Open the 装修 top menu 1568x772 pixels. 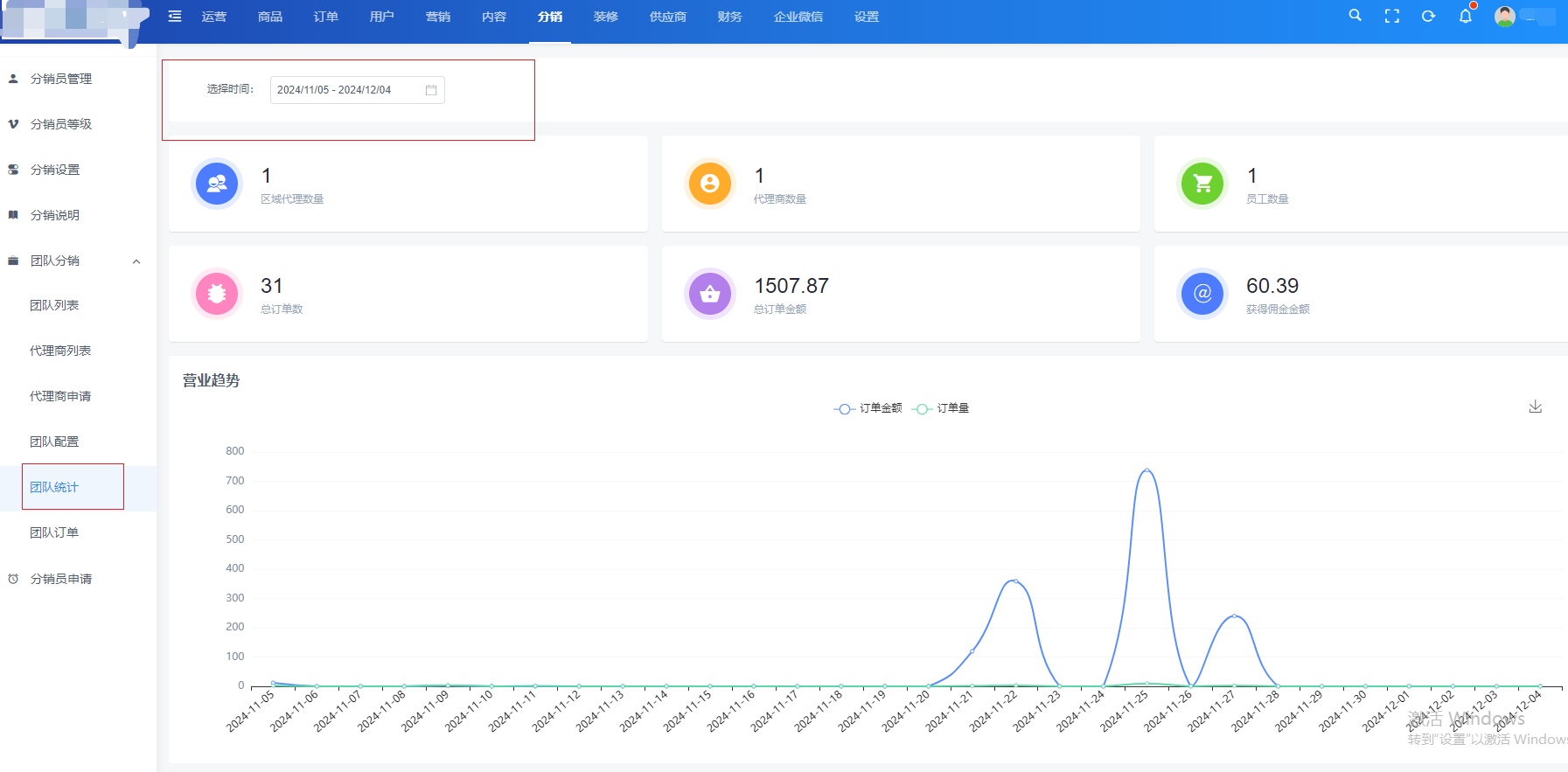(x=606, y=17)
